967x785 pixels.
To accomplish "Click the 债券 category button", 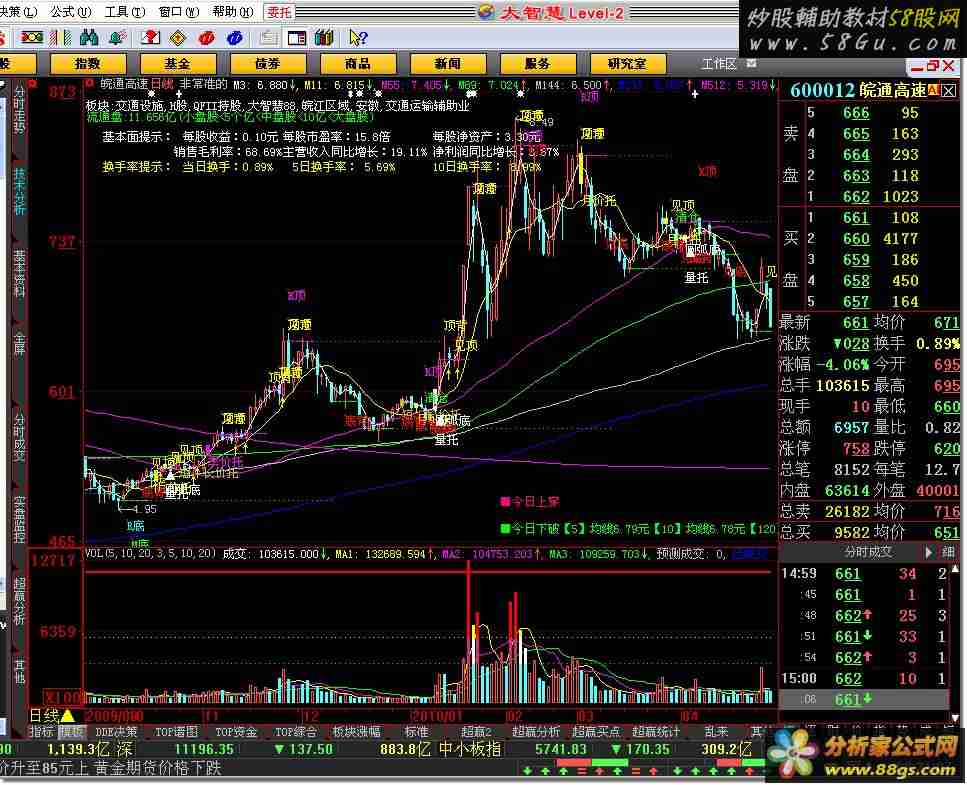I will pos(268,64).
